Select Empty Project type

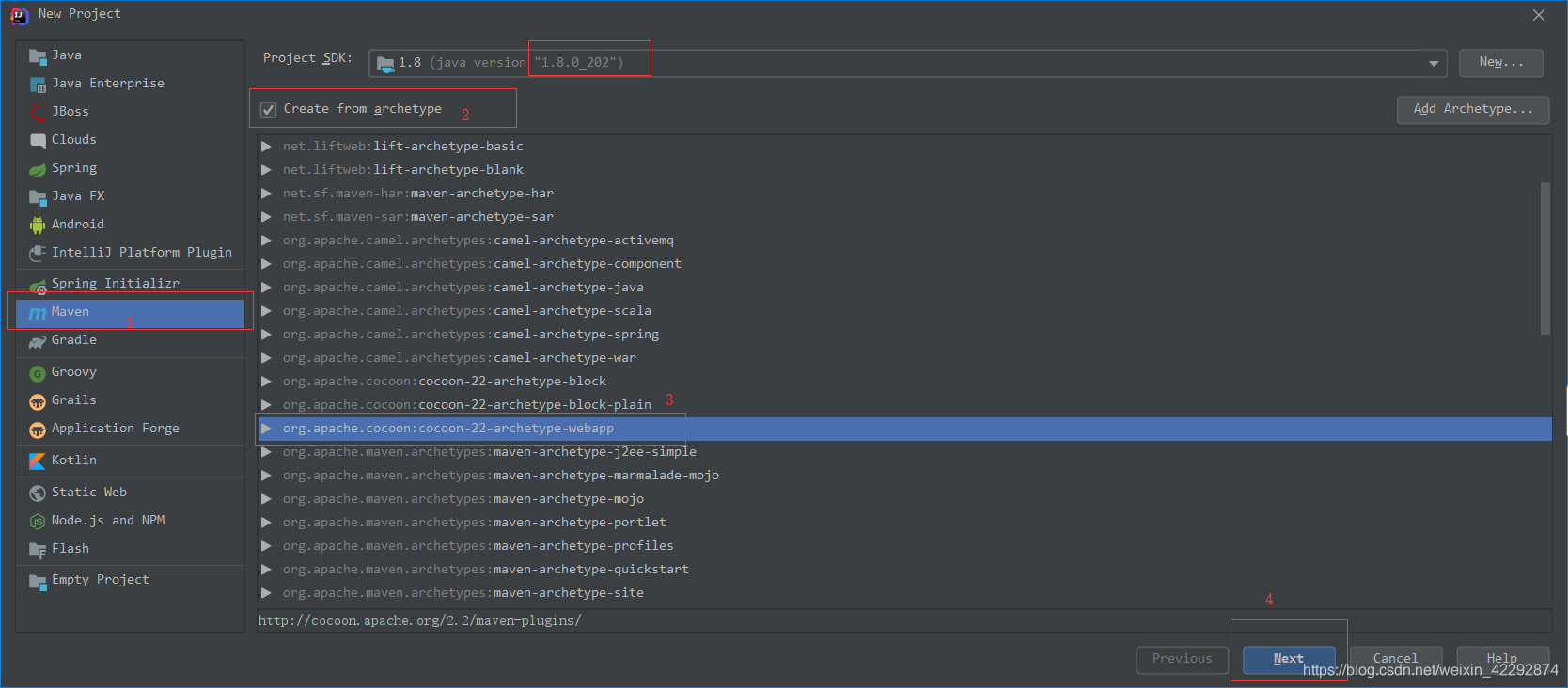click(130, 580)
